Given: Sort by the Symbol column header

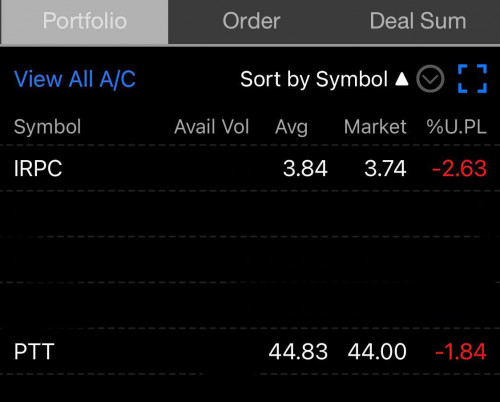Looking at the screenshot, I should point(47,127).
